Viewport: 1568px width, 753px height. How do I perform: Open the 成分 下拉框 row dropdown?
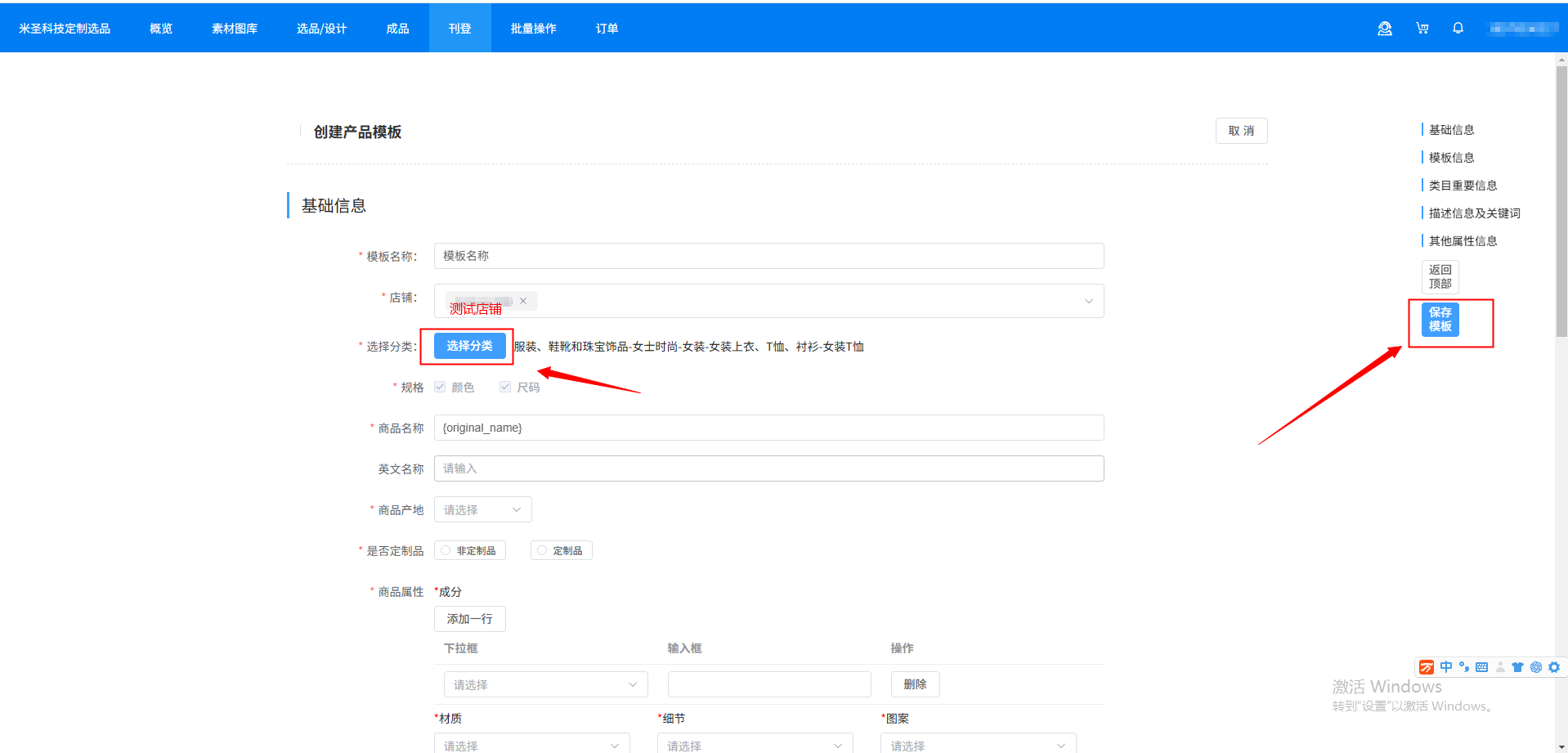tap(545, 684)
